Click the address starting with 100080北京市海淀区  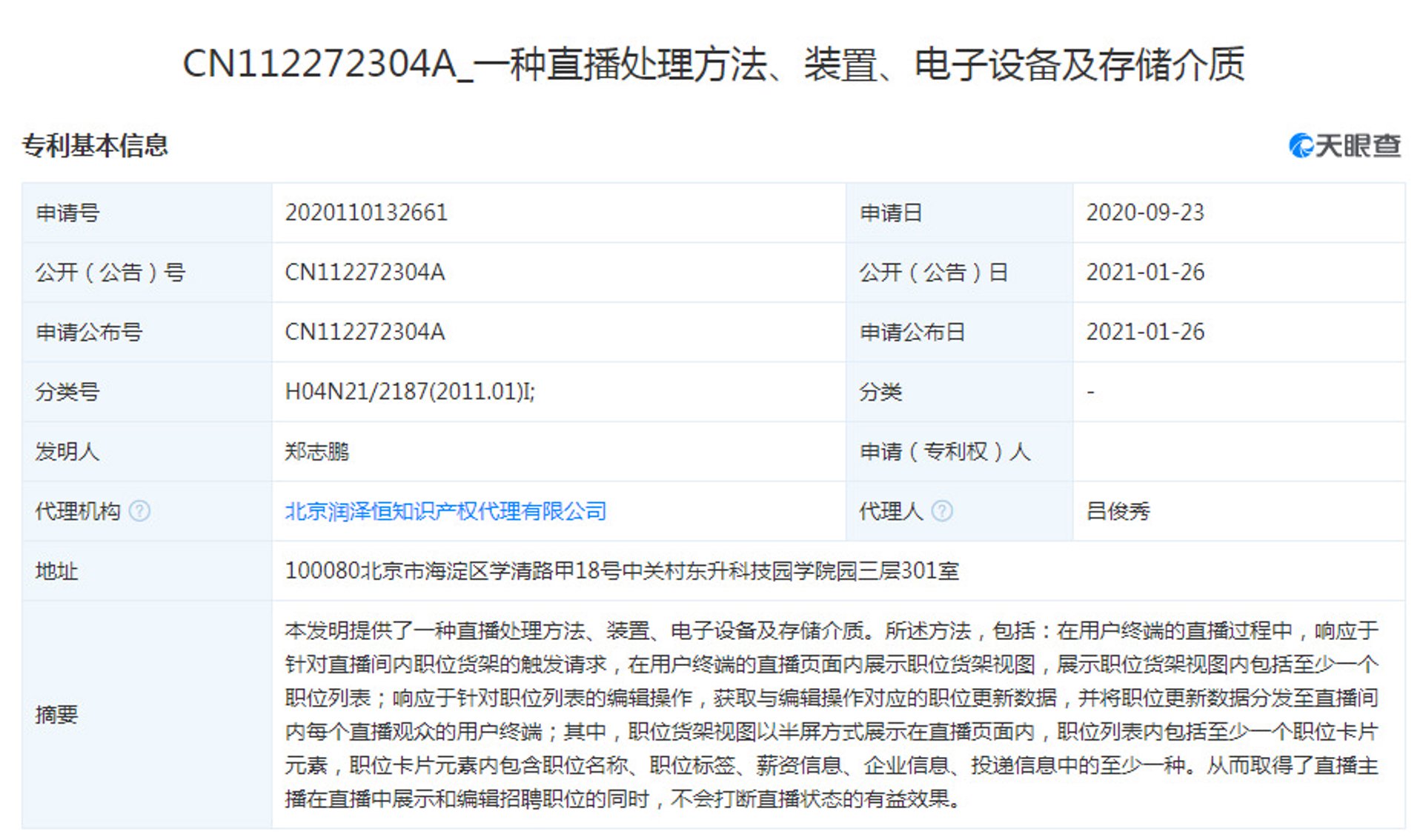click(x=622, y=571)
